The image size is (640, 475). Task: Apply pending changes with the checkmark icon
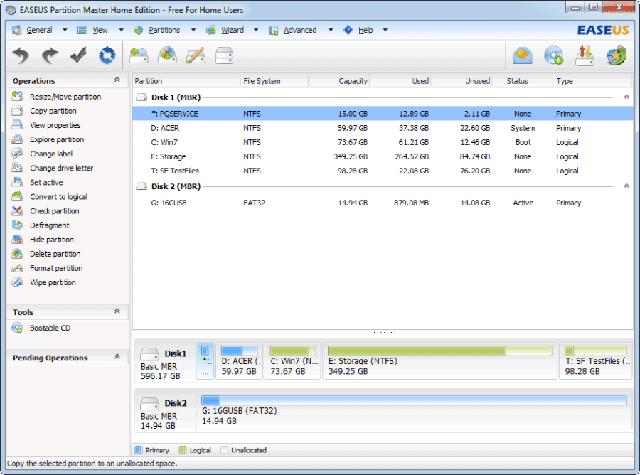[78, 55]
